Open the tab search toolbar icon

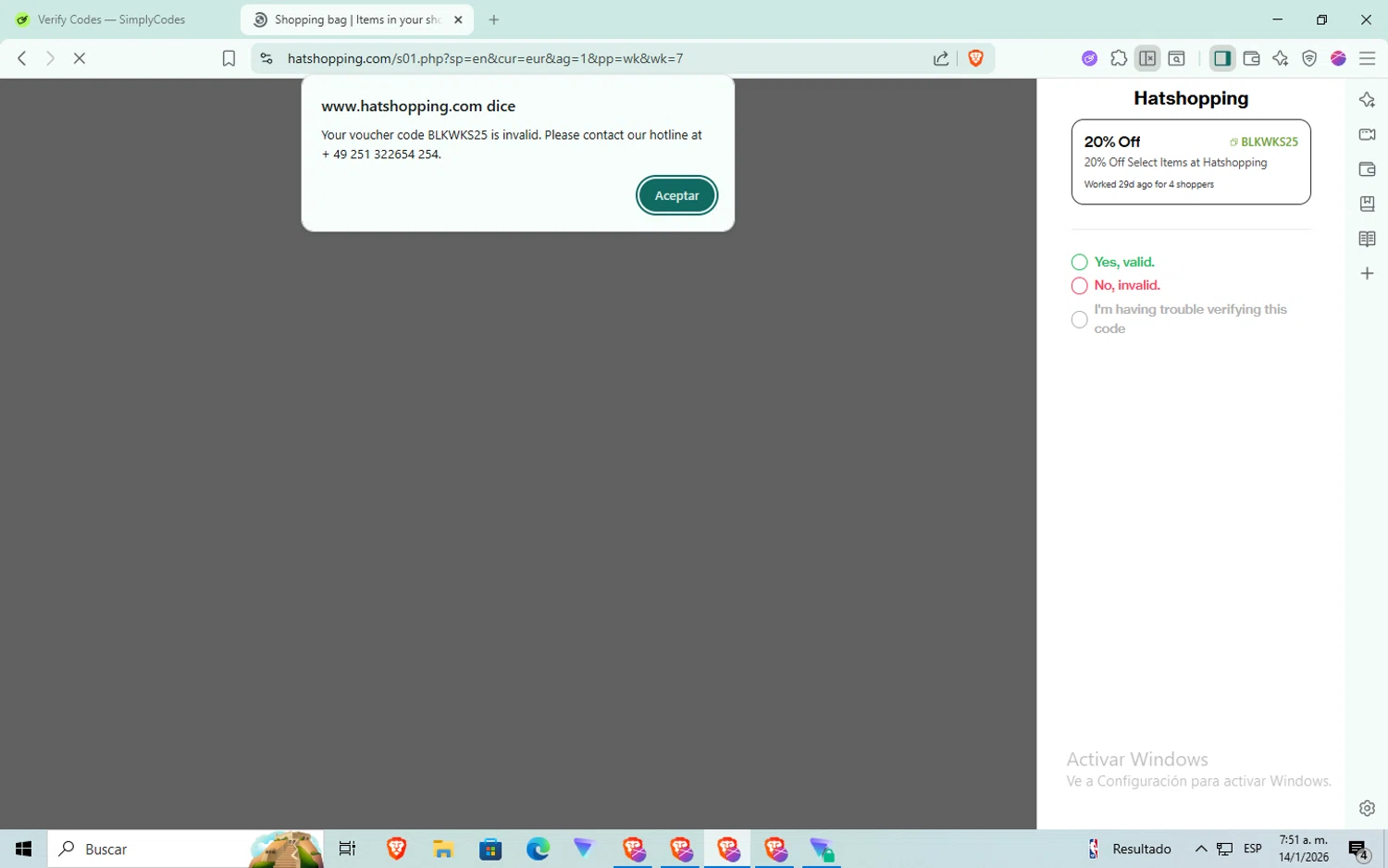1177,58
